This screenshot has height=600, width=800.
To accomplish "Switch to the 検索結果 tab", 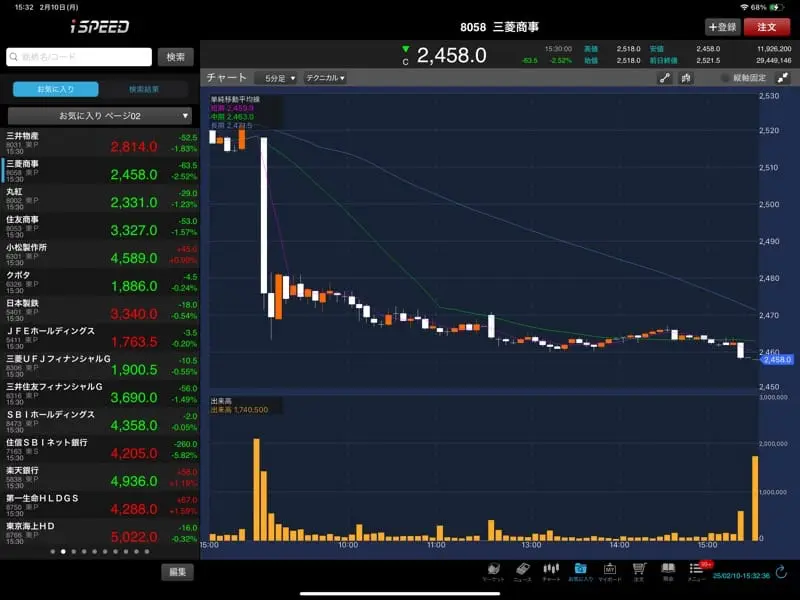I will pos(146,89).
